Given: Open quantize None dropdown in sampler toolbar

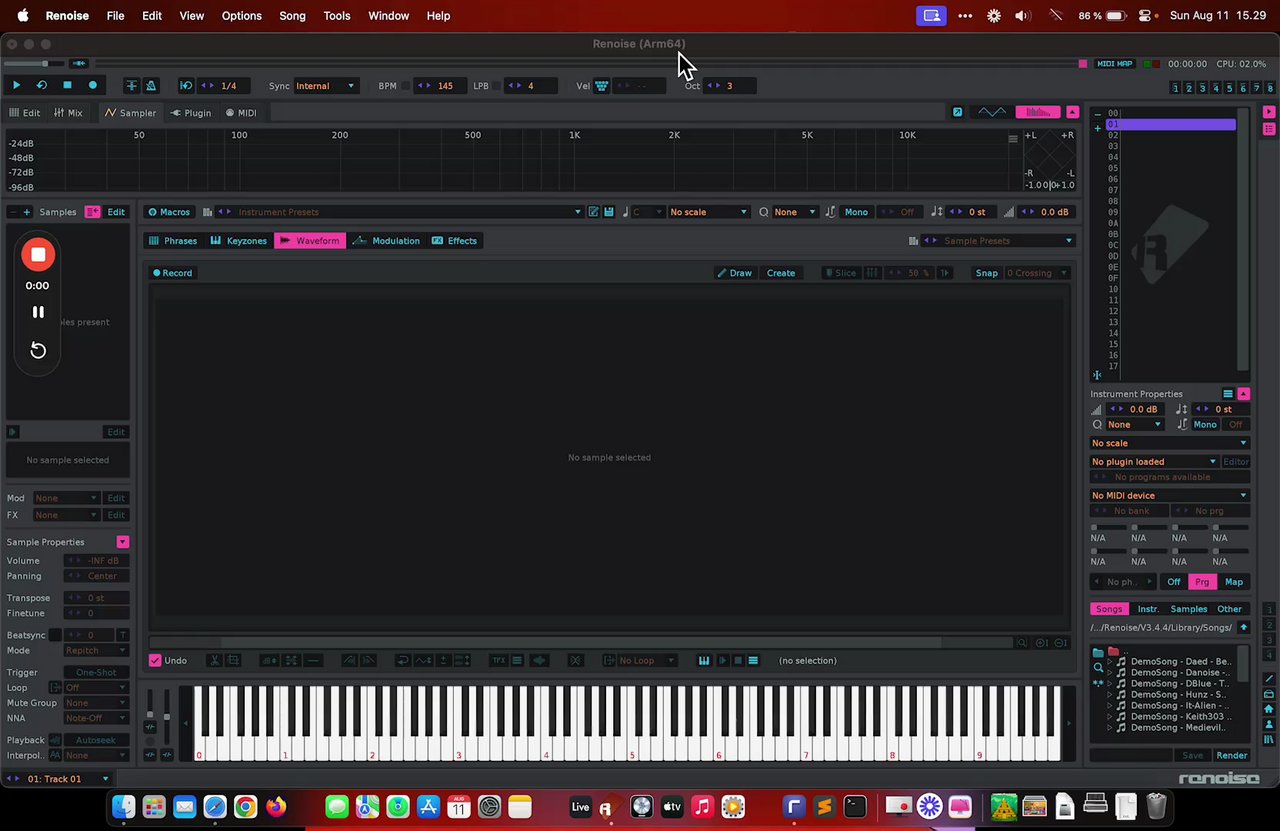Looking at the screenshot, I should [x=795, y=212].
